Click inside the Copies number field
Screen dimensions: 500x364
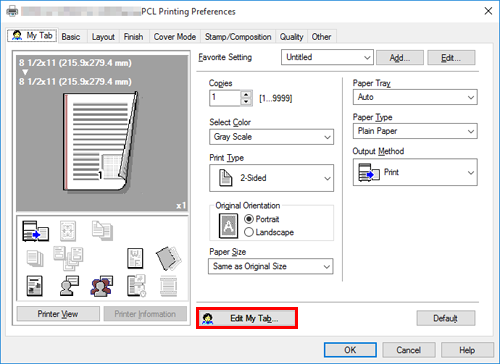[225, 98]
